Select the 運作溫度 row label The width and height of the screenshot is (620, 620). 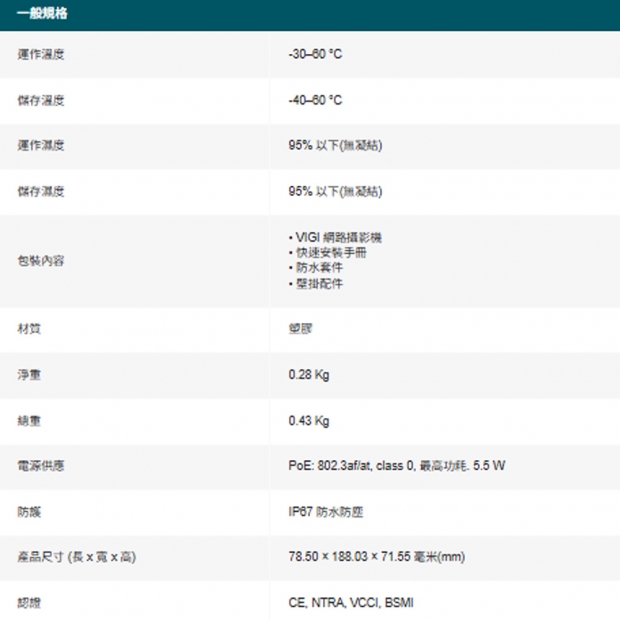click(41, 54)
